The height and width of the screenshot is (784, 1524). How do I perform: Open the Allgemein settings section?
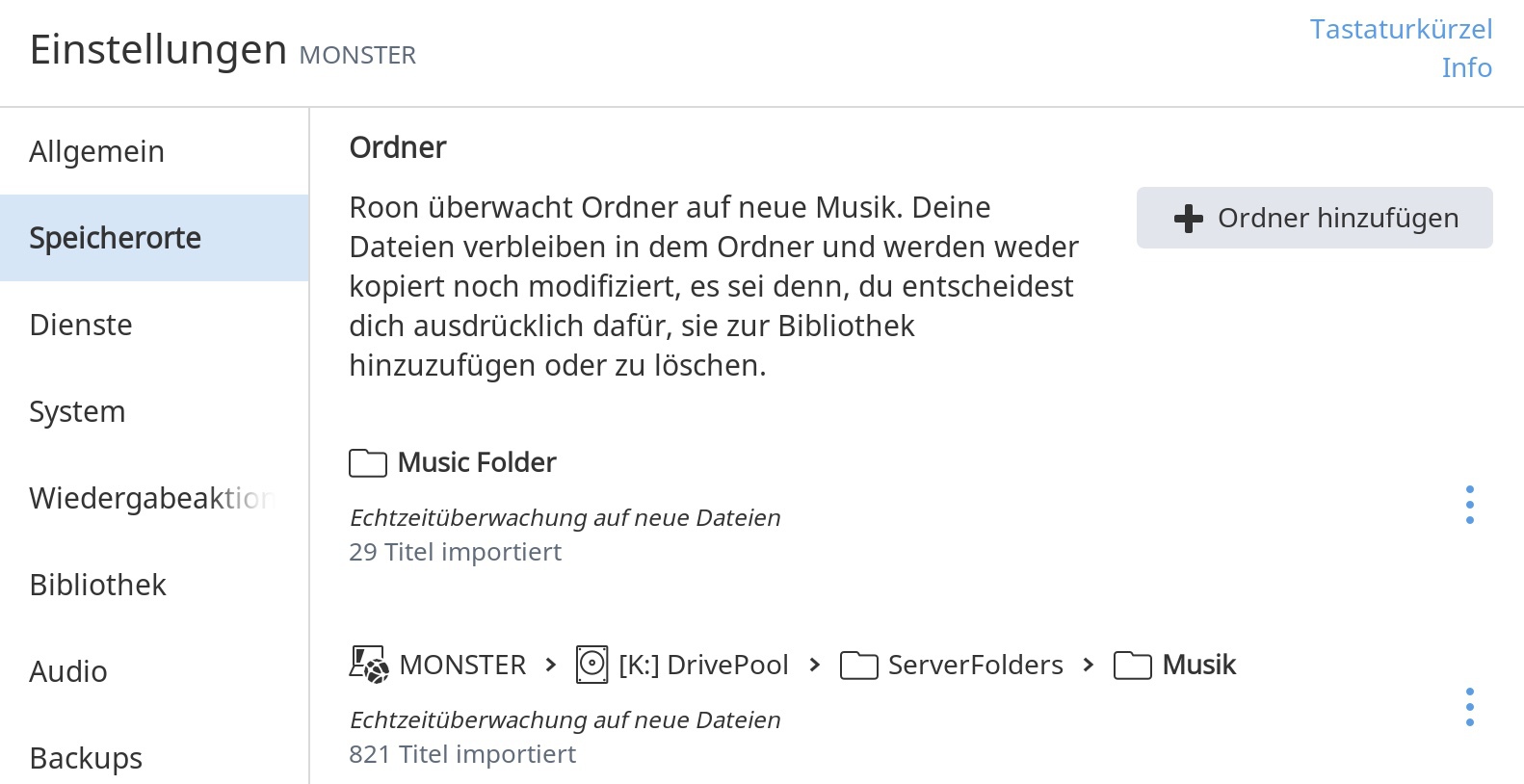pos(97,151)
